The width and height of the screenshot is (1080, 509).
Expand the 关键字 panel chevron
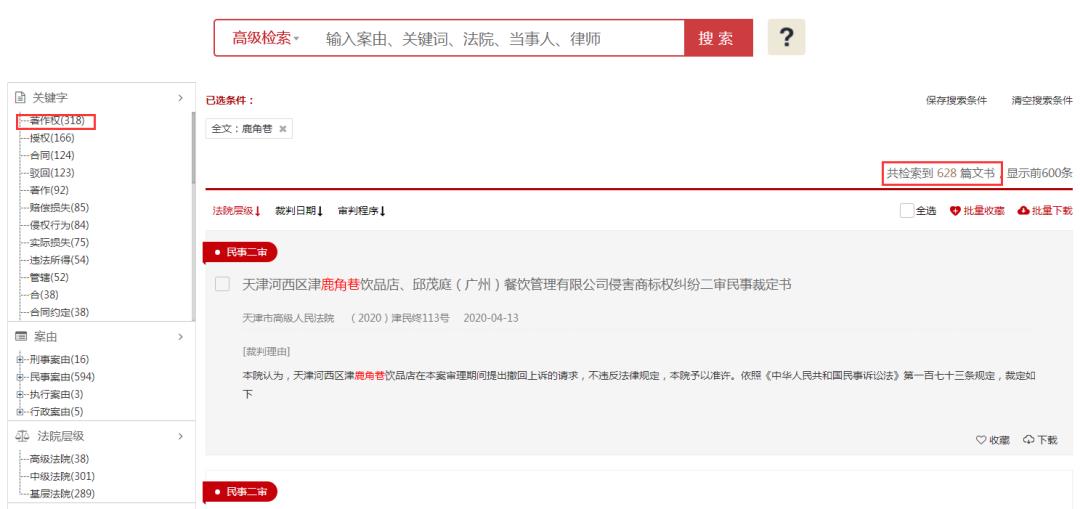[179, 98]
